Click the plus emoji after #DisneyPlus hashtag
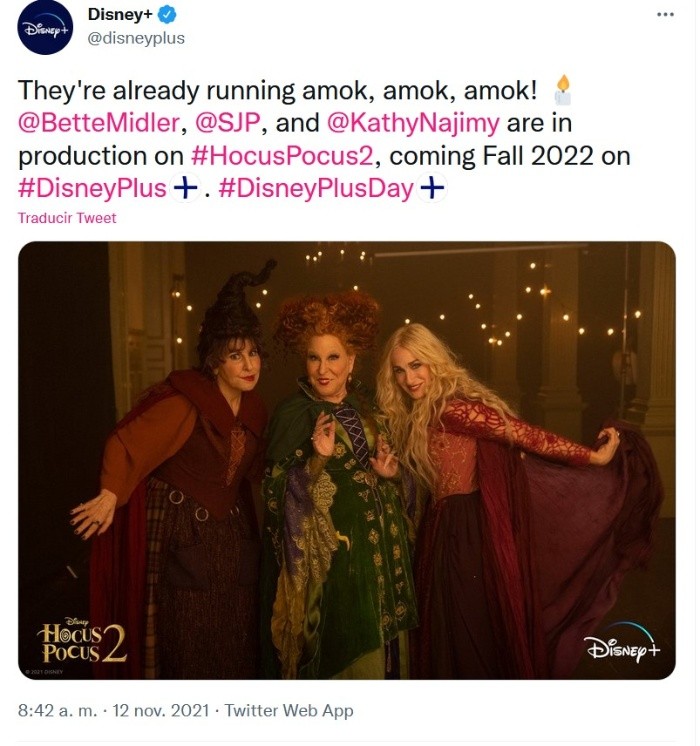The width and height of the screenshot is (700, 746). pyautogui.click(x=182, y=189)
